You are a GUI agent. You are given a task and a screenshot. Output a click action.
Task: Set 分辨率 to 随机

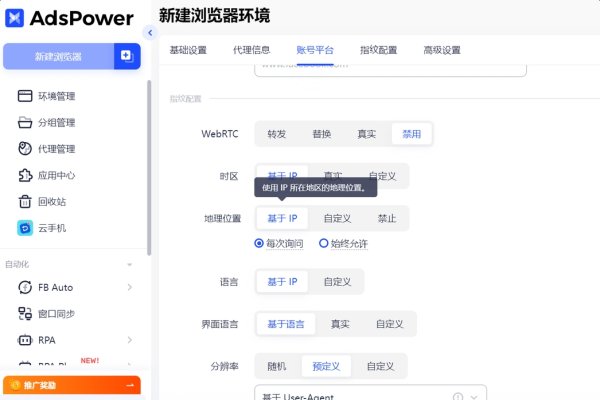coord(277,366)
